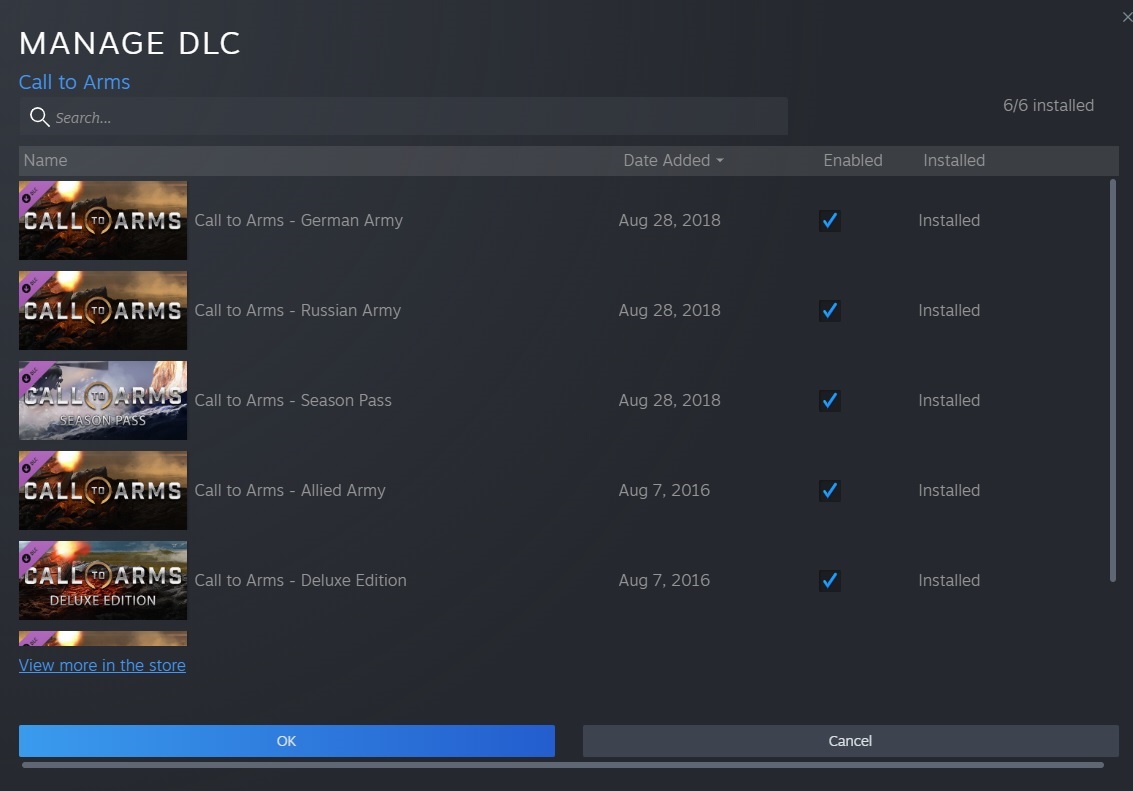Follow View more in the store link

[x=102, y=665]
